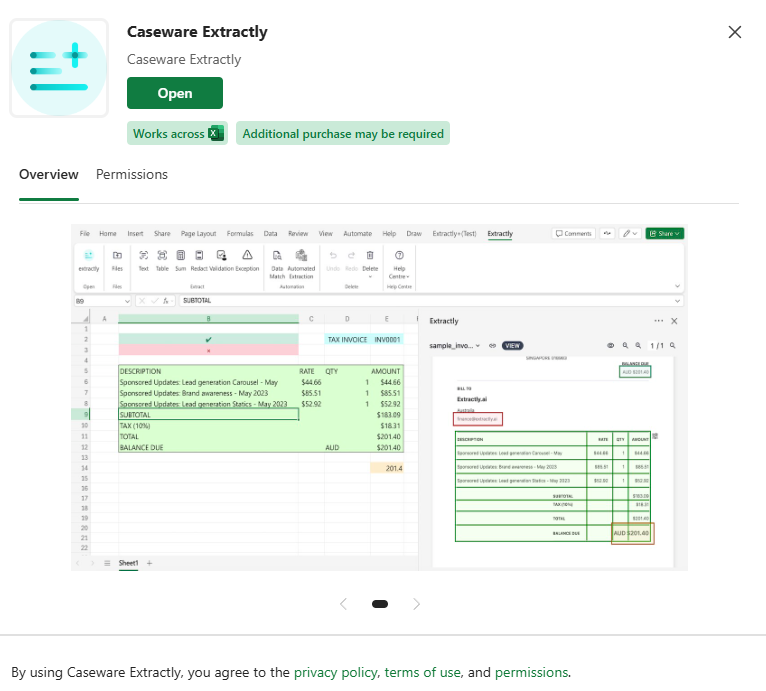766x691 pixels.
Task: Choose the Redact tool icon
Action: tap(199, 256)
